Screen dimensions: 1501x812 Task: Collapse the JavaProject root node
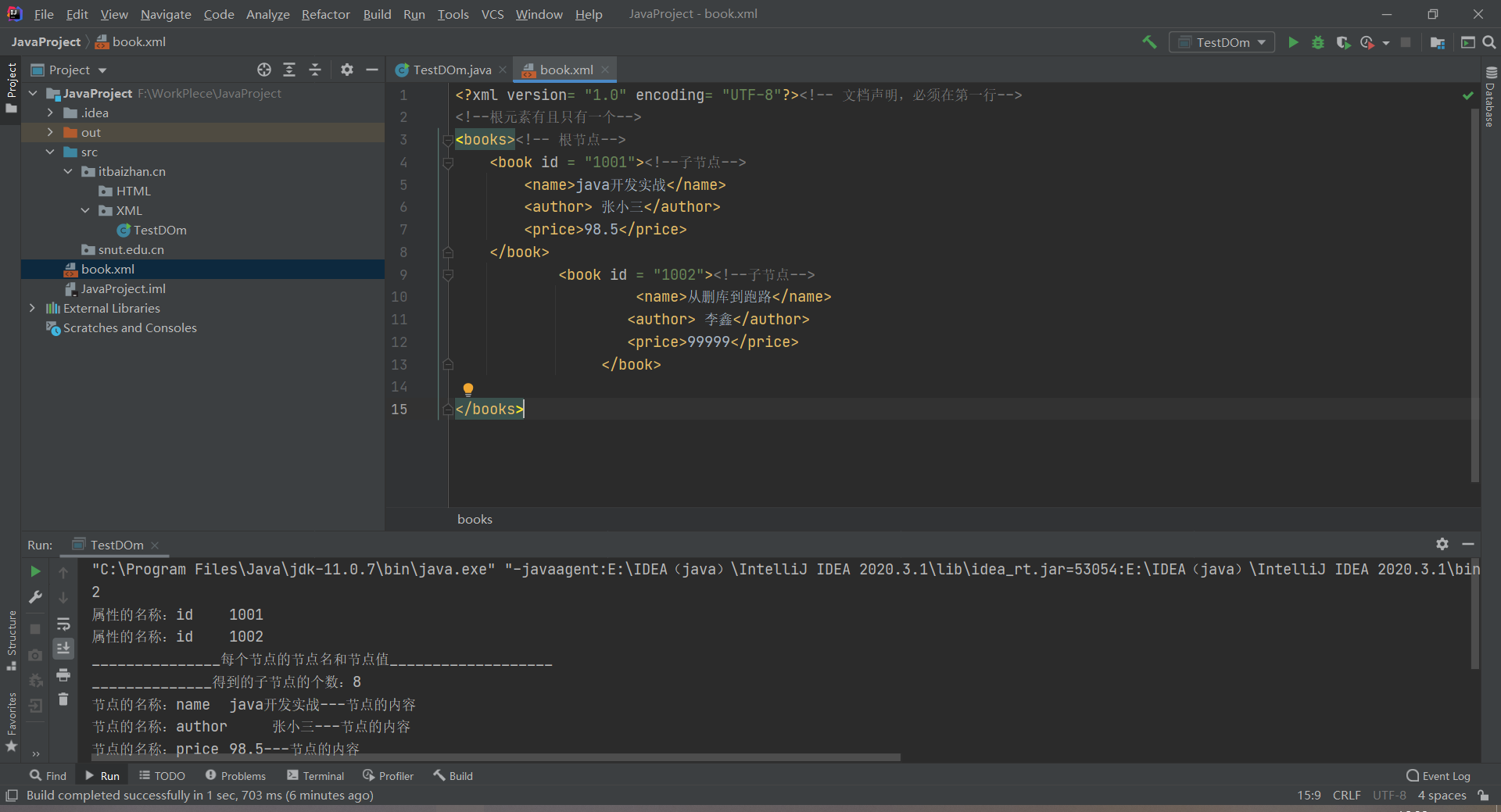[33, 93]
